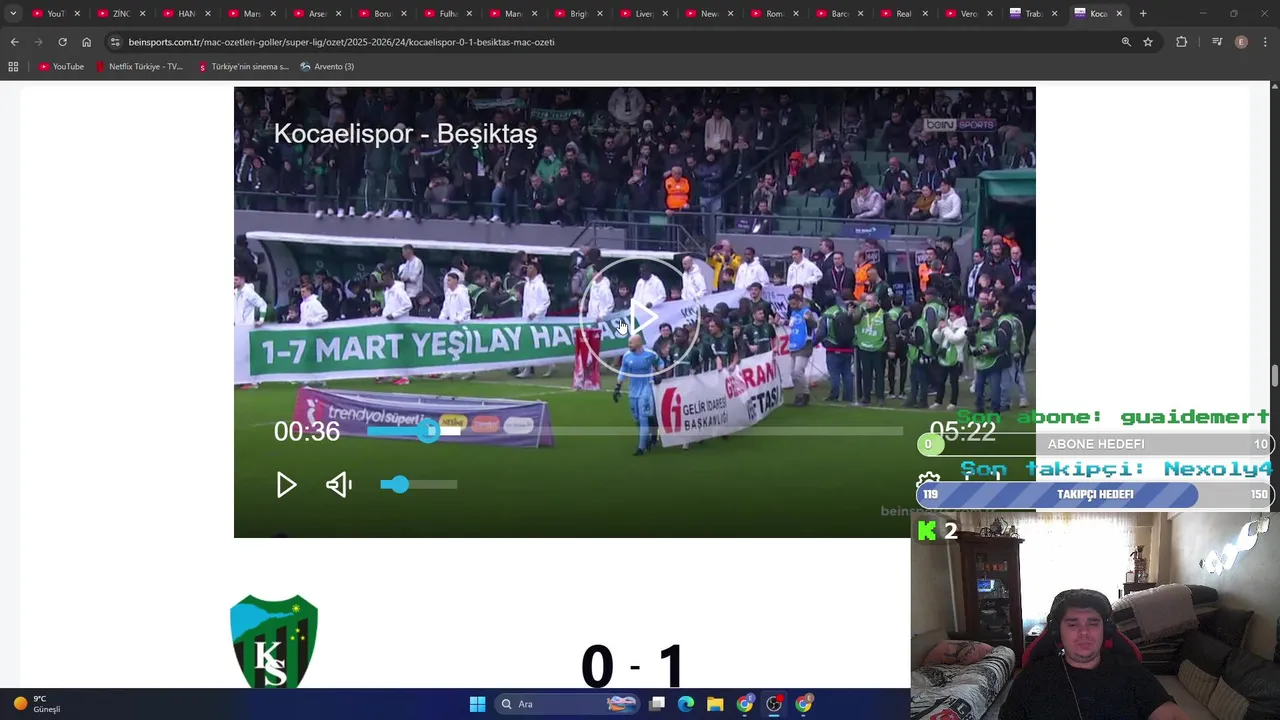Open the browser home page
The image size is (1280, 720).
[x=86, y=42]
